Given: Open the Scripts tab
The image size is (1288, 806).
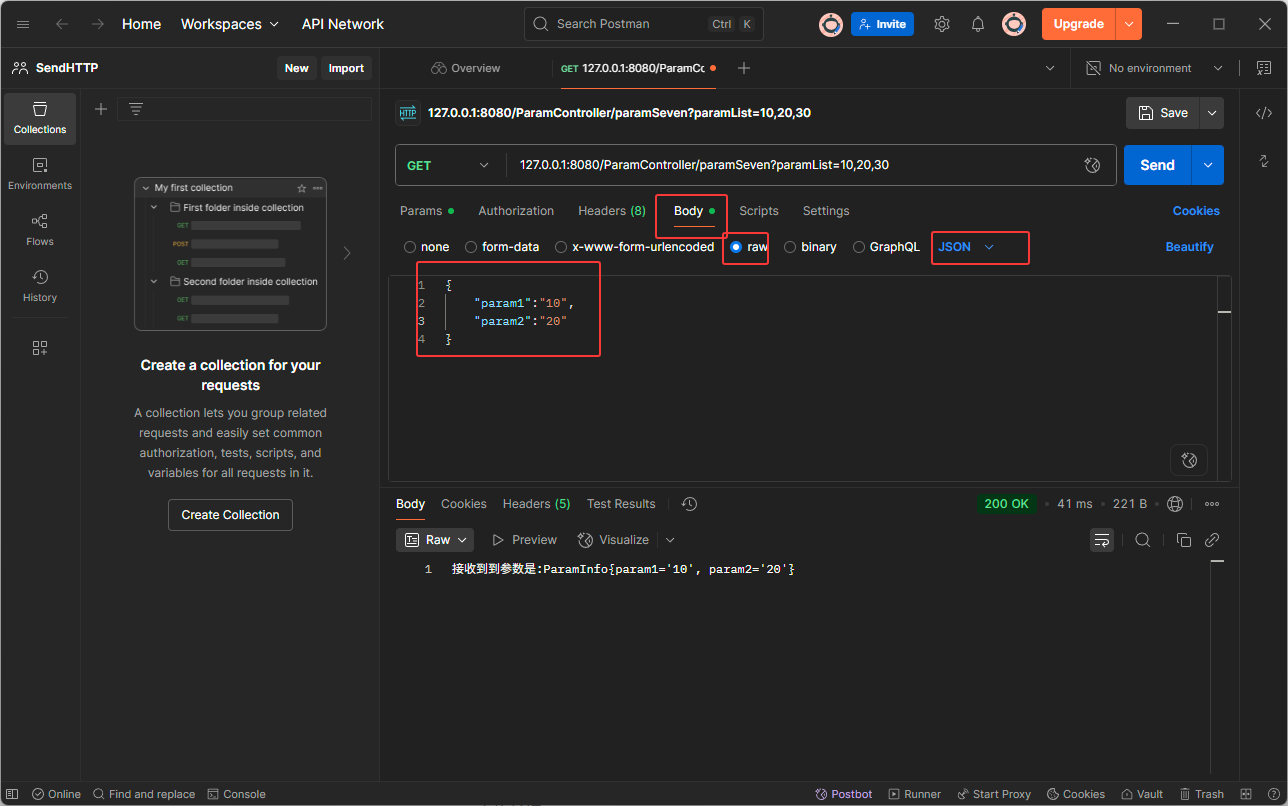Looking at the screenshot, I should [x=759, y=211].
